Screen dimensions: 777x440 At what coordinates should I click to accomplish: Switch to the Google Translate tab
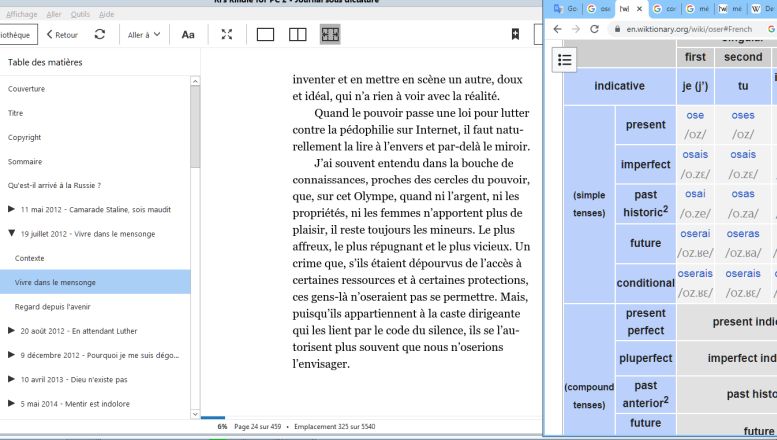[565, 8]
